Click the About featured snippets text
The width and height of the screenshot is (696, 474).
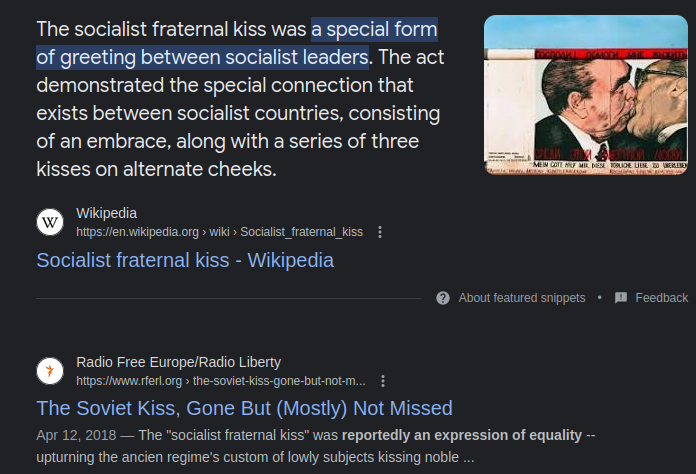pyautogui.click(x=522, y=298)
